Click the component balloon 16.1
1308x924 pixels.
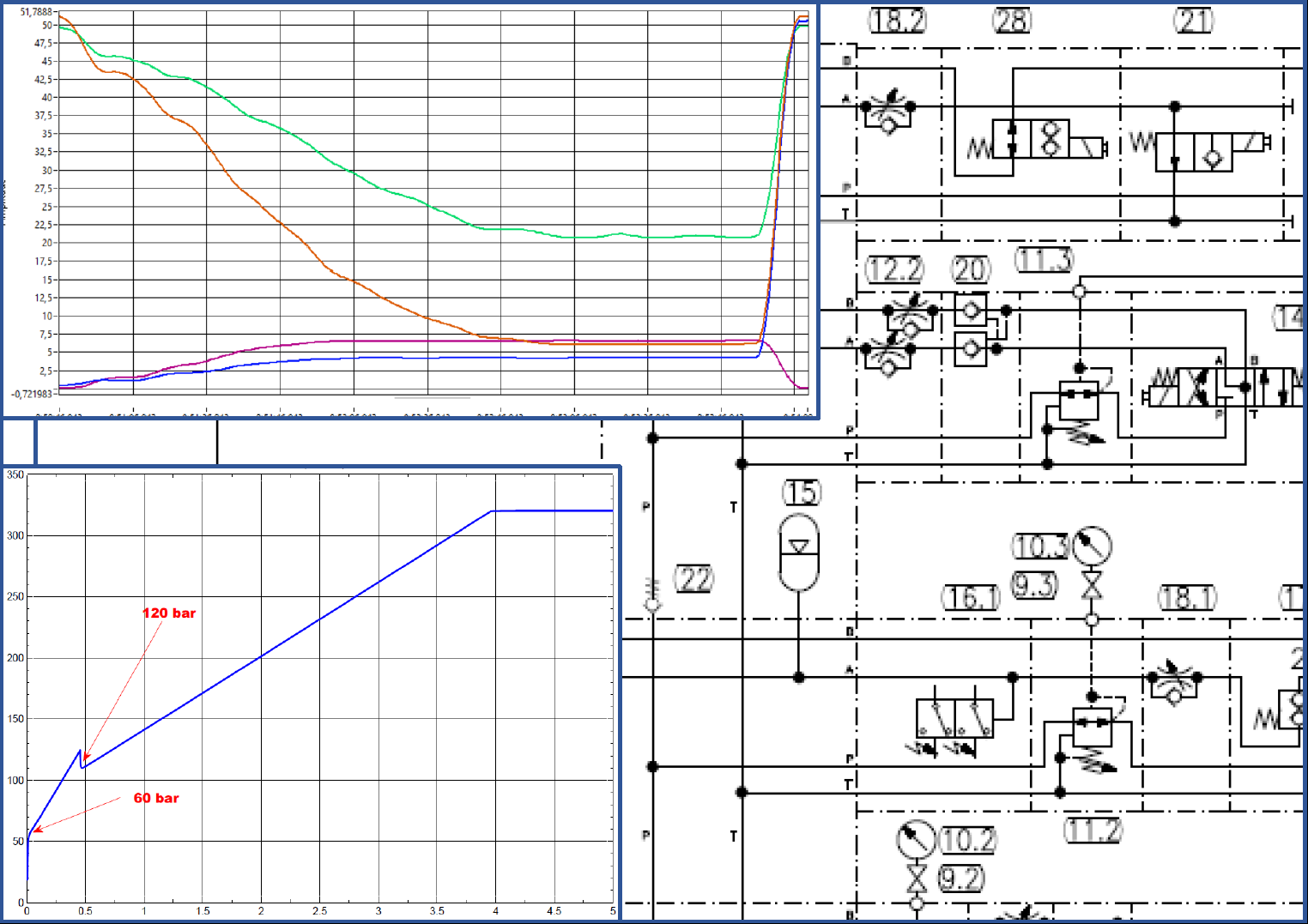pos(971,597)
